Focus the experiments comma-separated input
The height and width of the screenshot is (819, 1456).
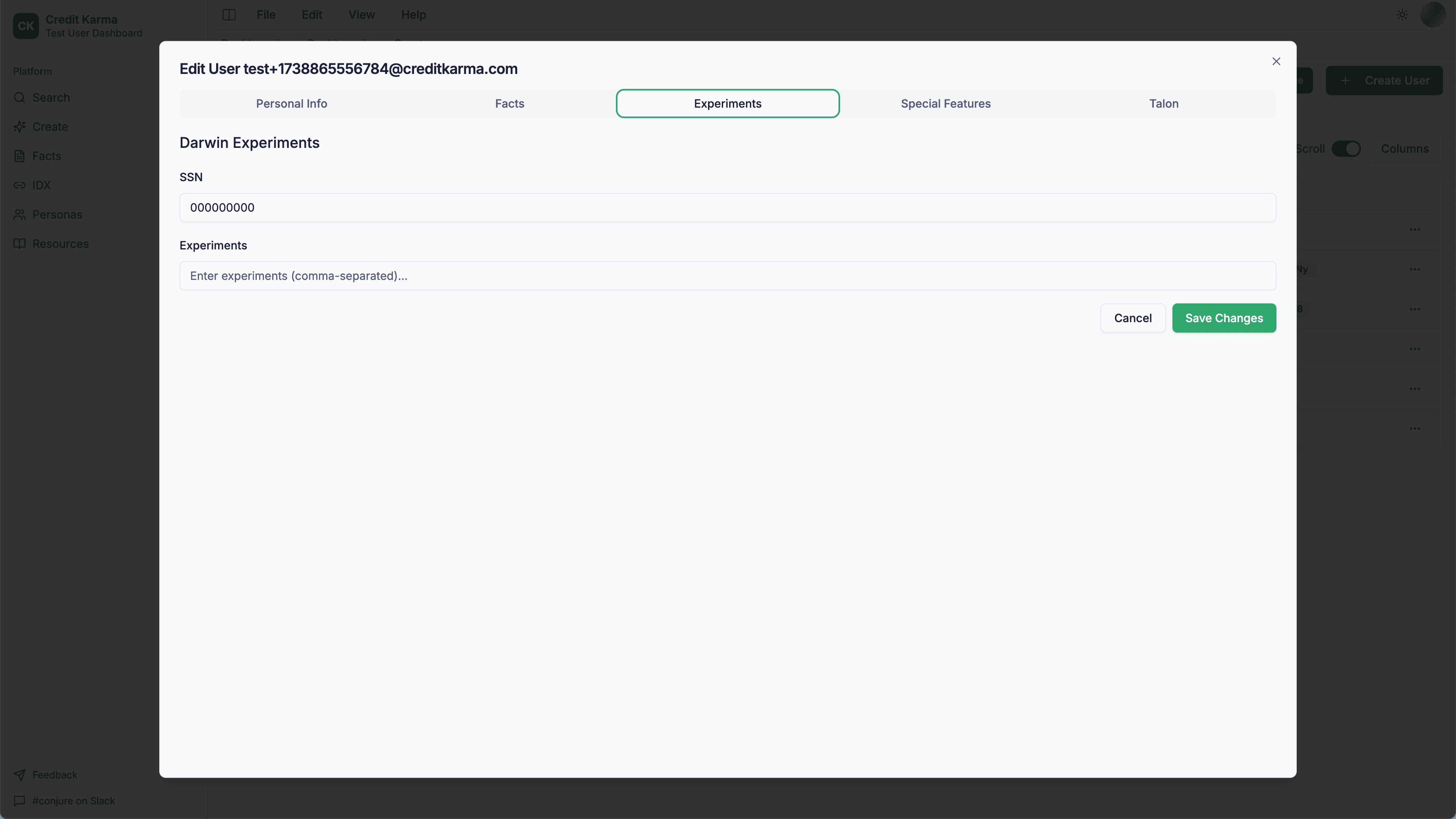click(727, 276)
